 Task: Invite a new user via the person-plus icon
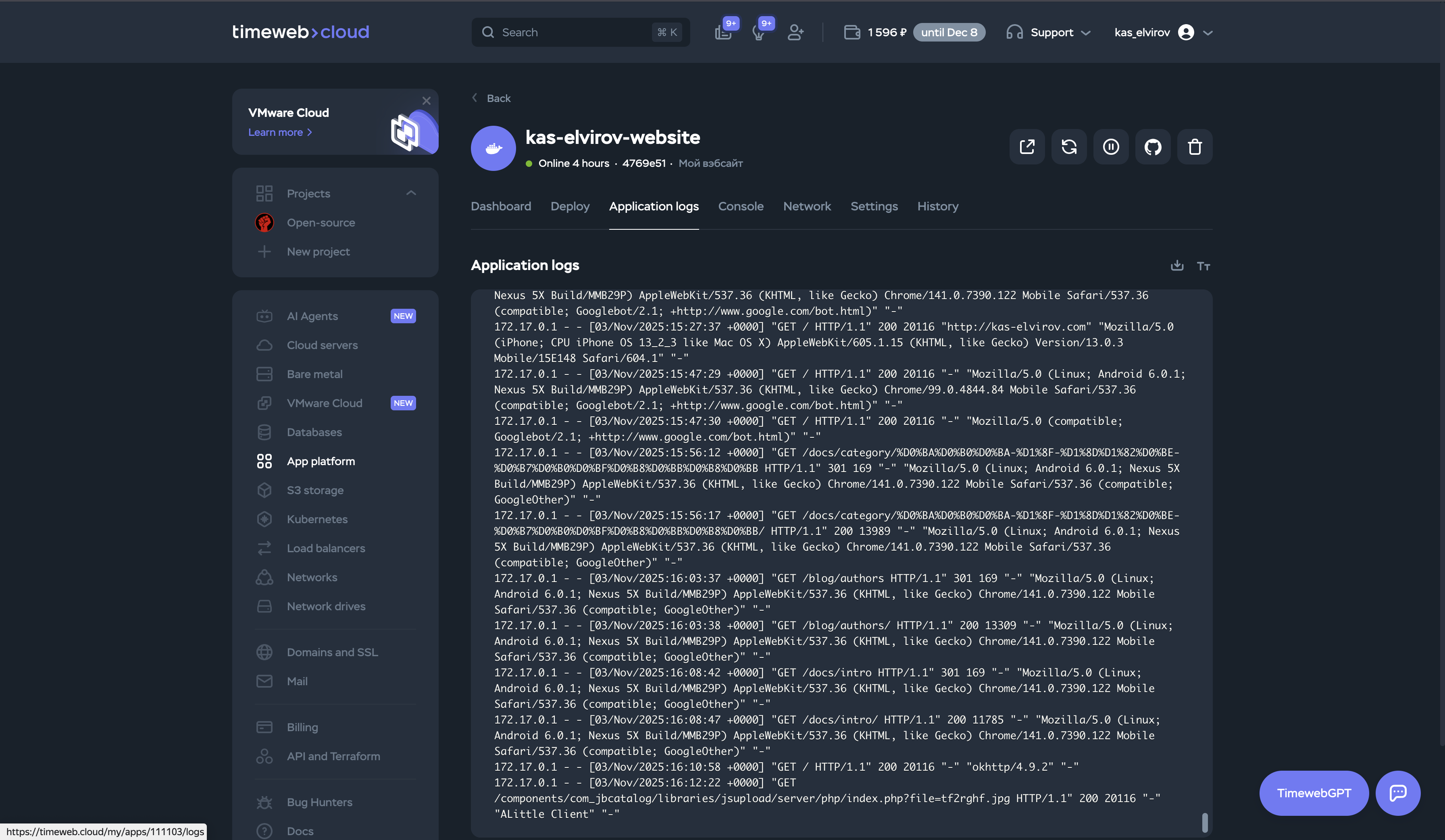click(x=796, y=32)
